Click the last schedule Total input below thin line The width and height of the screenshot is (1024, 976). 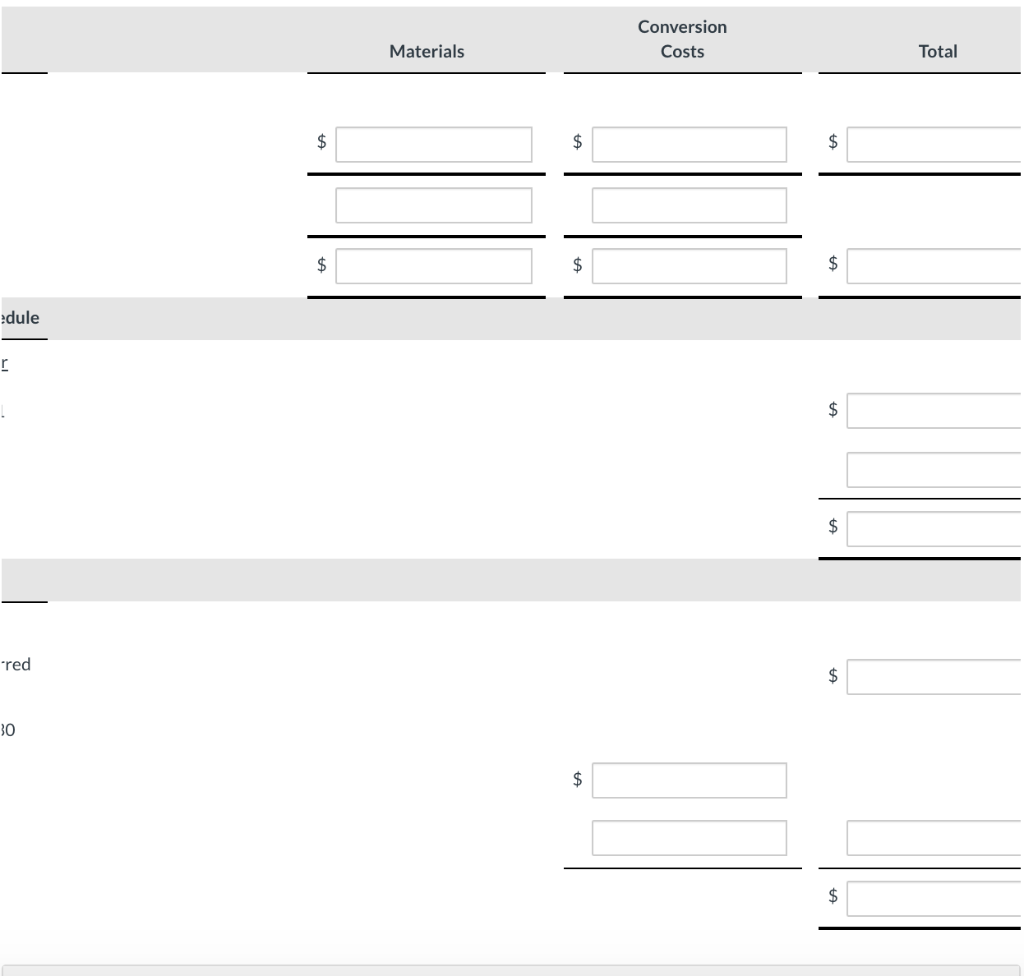tap(935, 529)
